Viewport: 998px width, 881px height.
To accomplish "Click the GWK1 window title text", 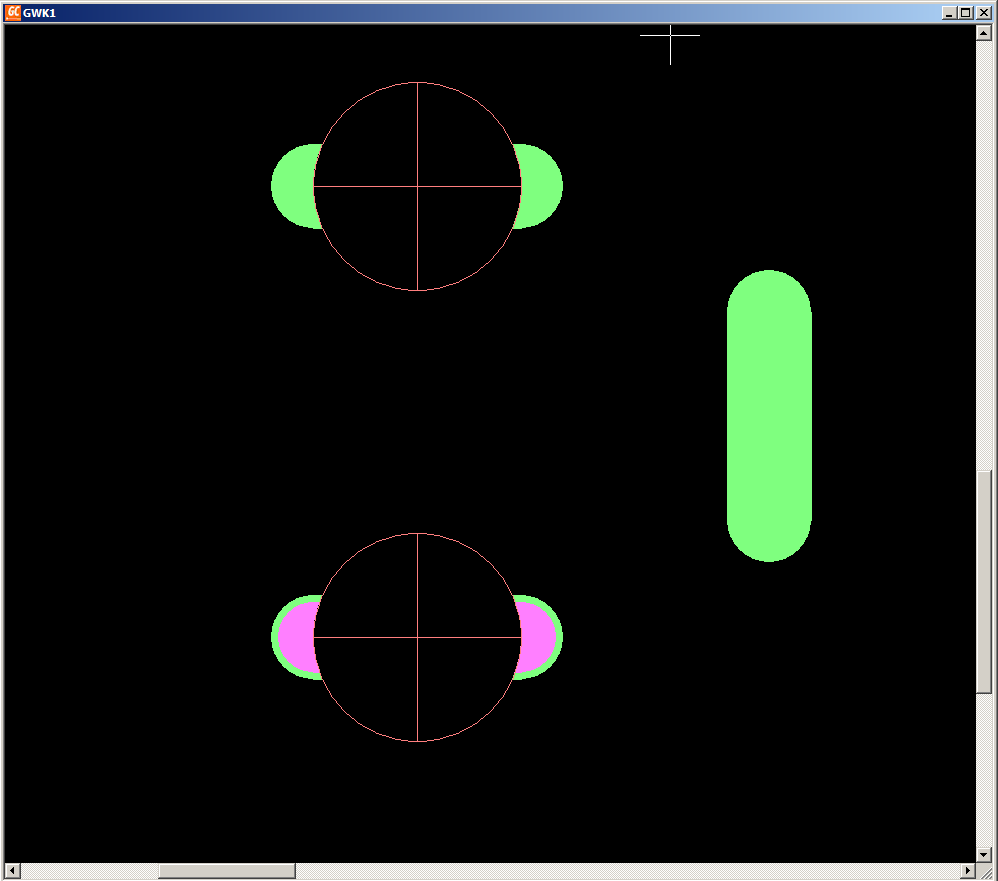I will point(39,13).
